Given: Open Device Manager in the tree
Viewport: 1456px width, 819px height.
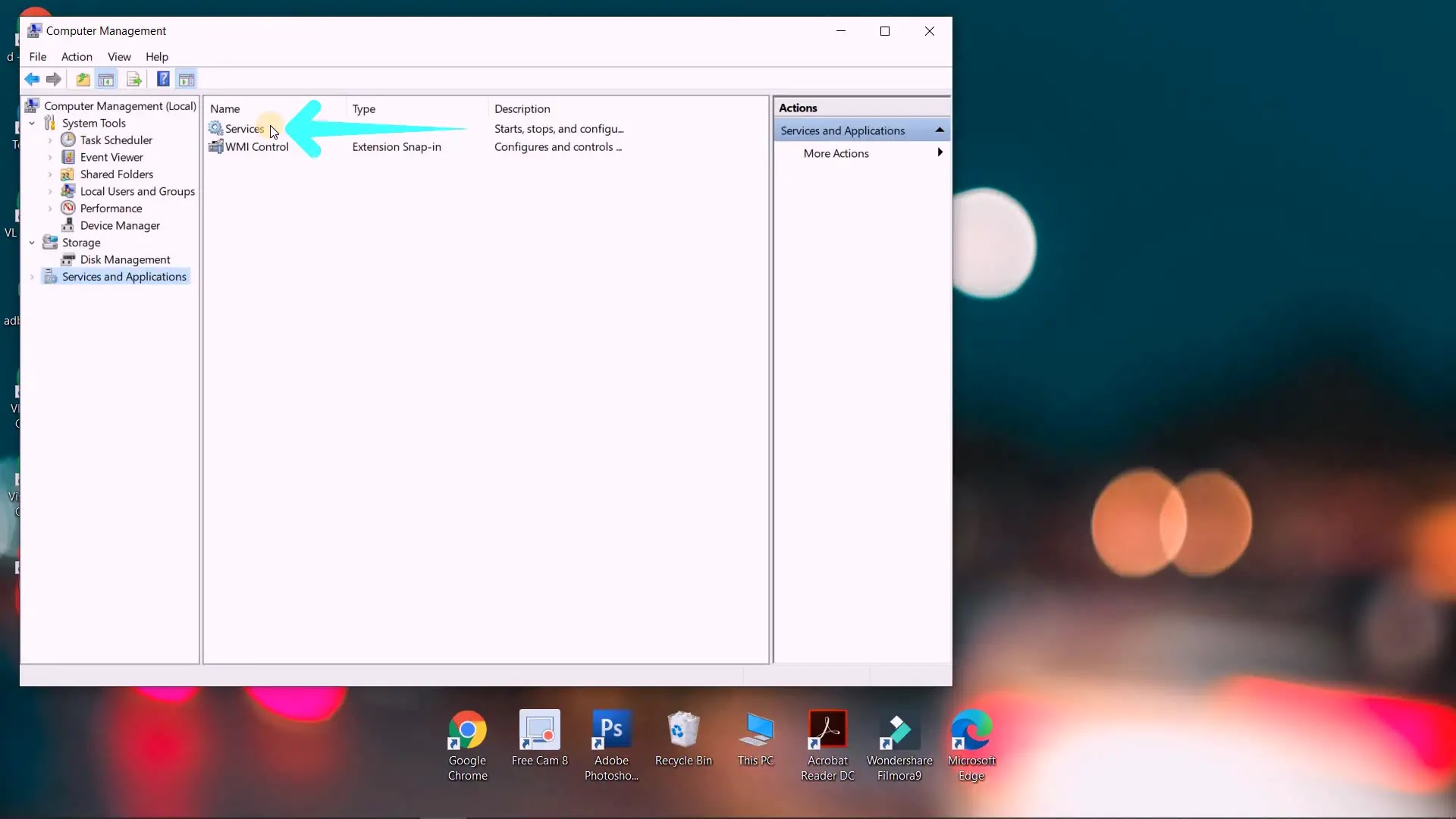Looking at the screenshot, I should pos(120,225).
